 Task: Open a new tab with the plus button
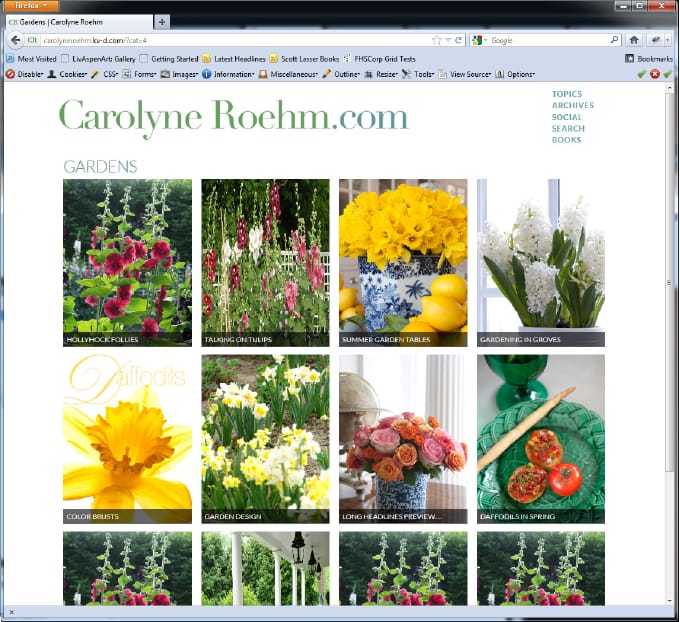[162, 22]
